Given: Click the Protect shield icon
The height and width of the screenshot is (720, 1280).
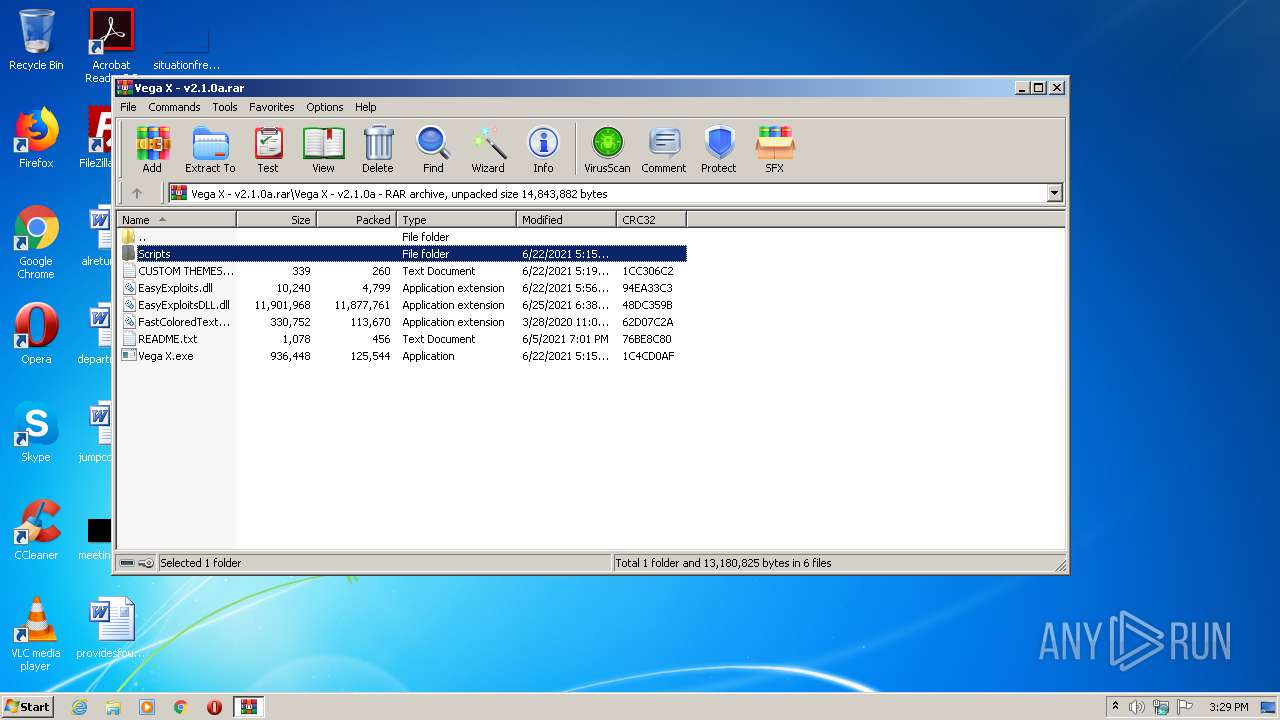Looking at the screenshot, I should [x=719, y=150].
